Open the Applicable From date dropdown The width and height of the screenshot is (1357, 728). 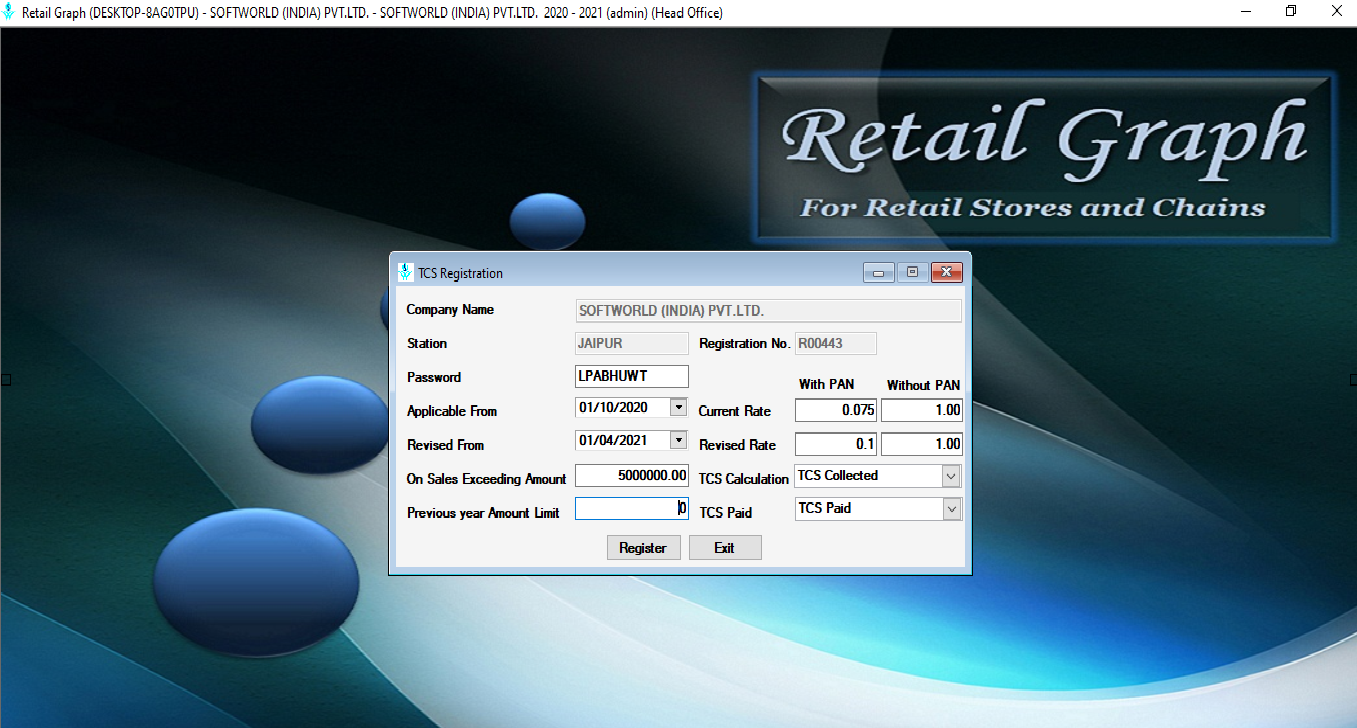click(679, 407)
